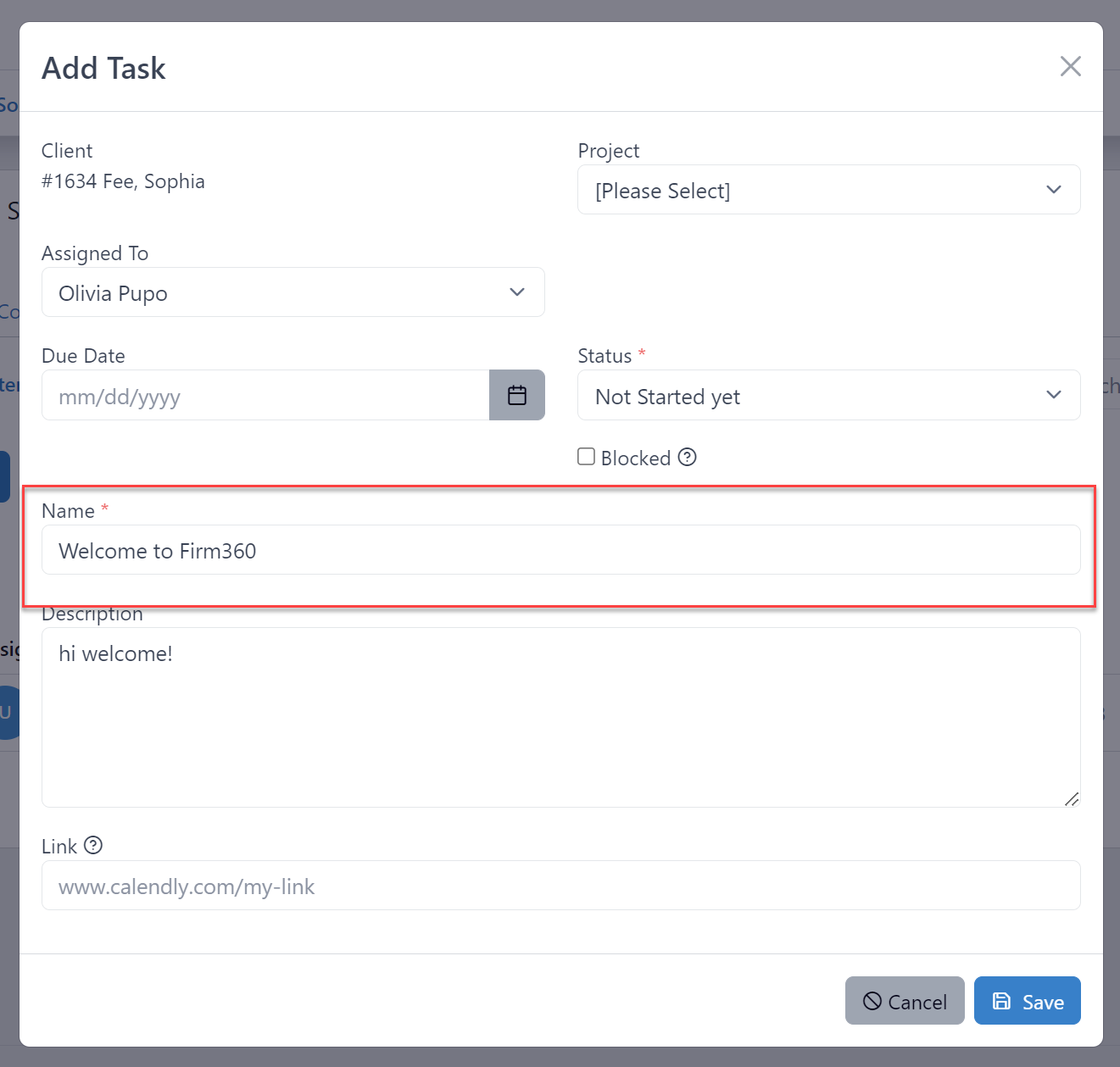Click the chevron on the Project selector
The image size is (1120, 1067).
[x=1054, y=190]
